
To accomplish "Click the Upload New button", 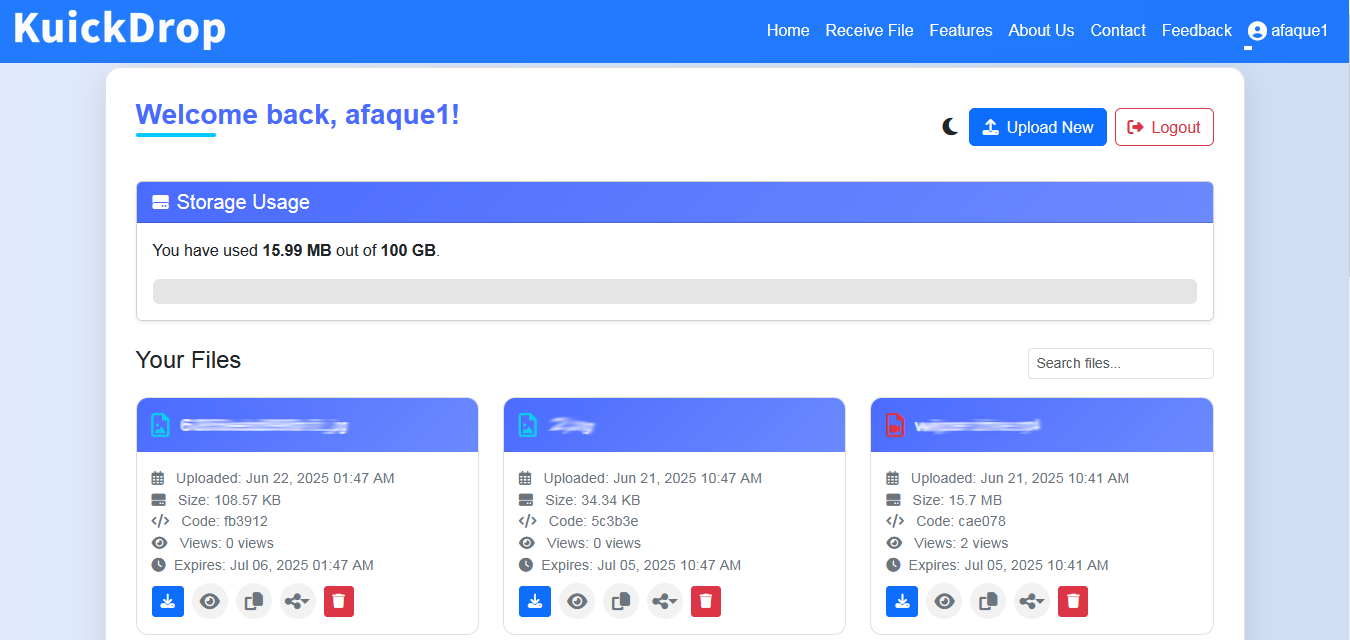I will point(1038,127).
